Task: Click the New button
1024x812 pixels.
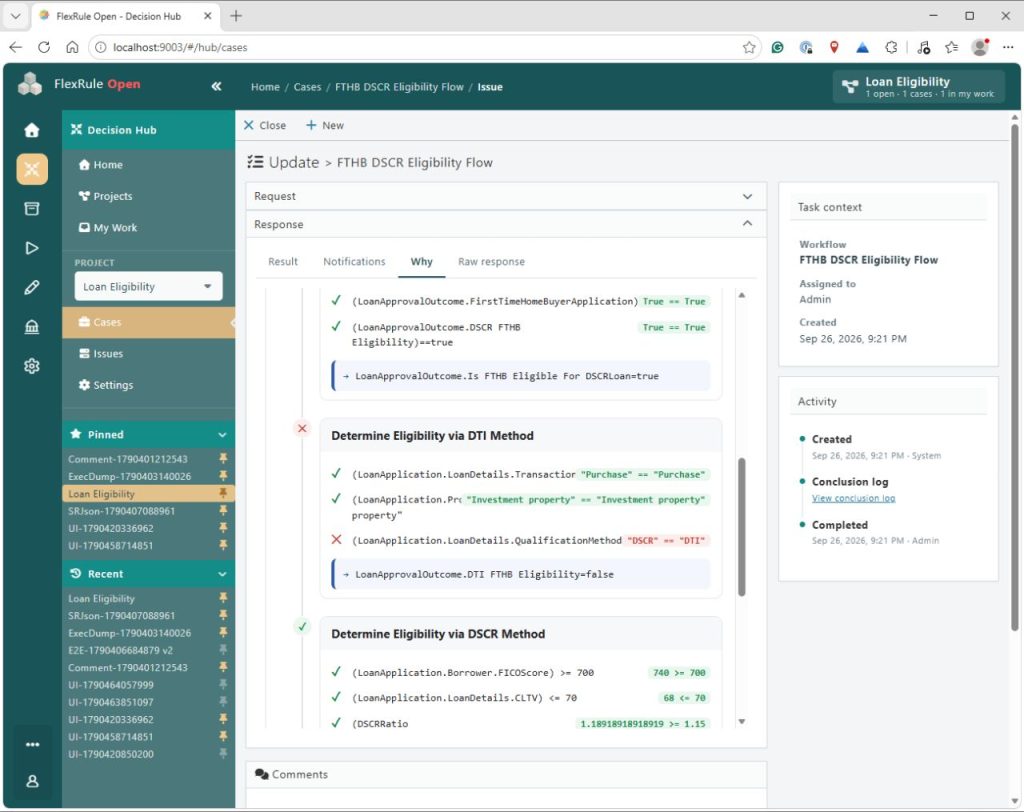Action: [x=325, y=125]
